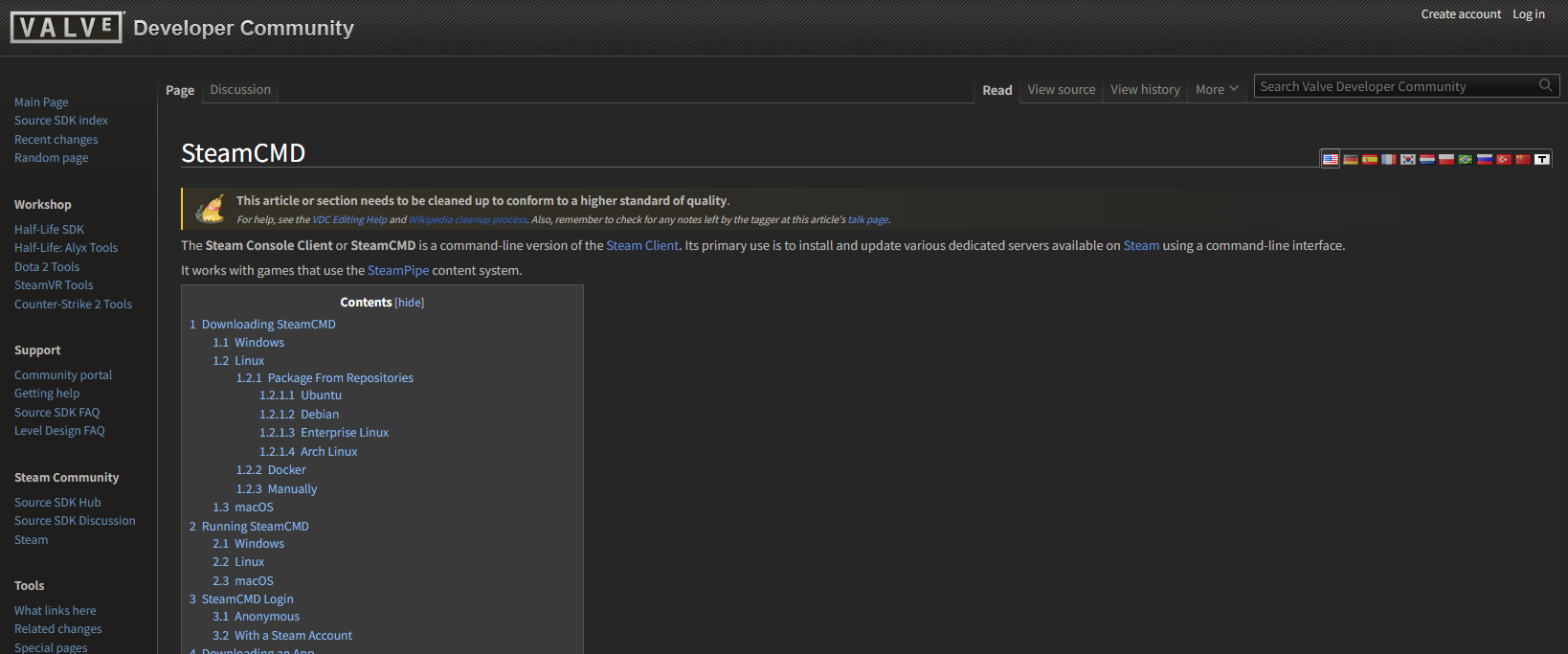Jump to 3.2 With a Steam Account
The height and width of the screenshot is (654, 1568).
282,636
